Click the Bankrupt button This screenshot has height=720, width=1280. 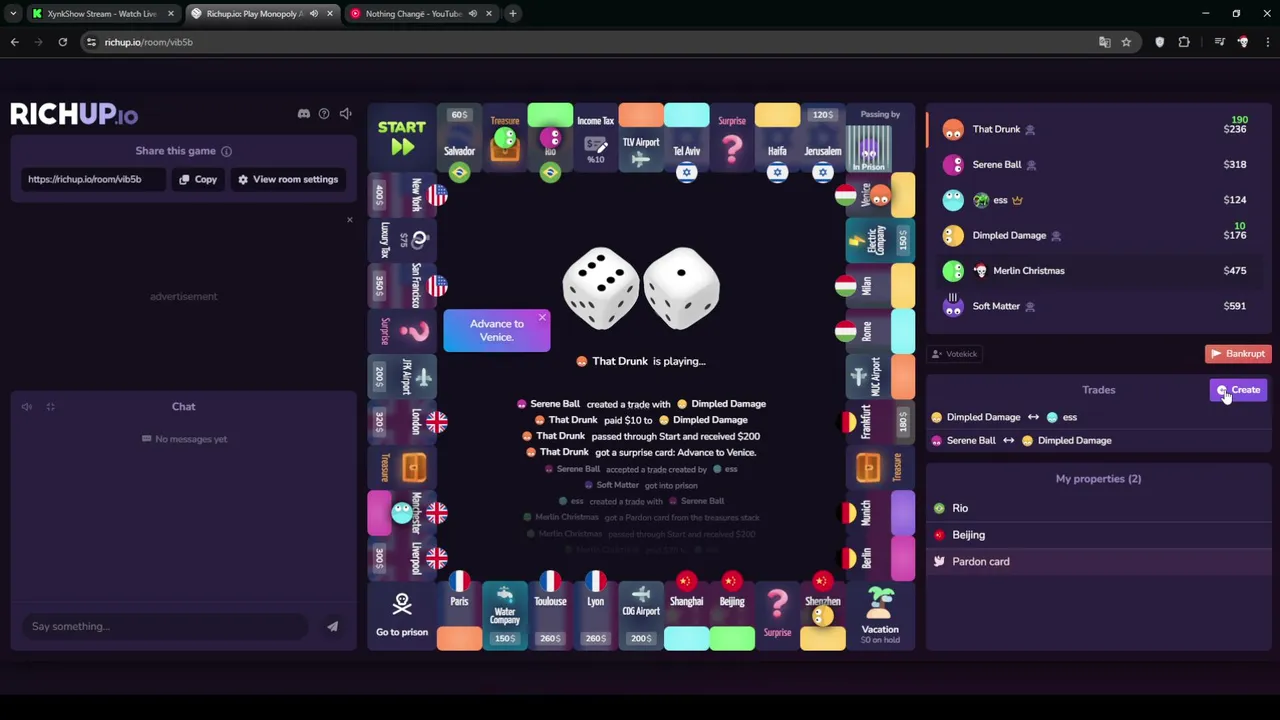point(1238,354)
